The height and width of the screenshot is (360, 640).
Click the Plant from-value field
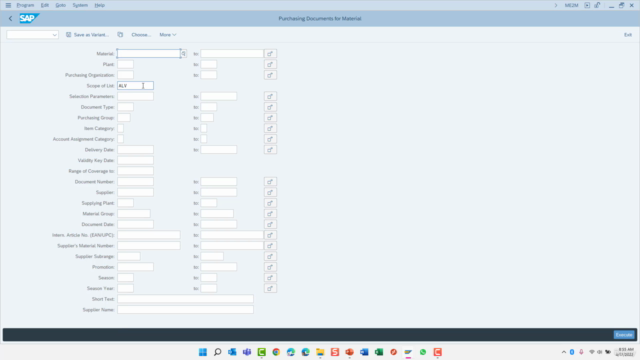(125, 64)
